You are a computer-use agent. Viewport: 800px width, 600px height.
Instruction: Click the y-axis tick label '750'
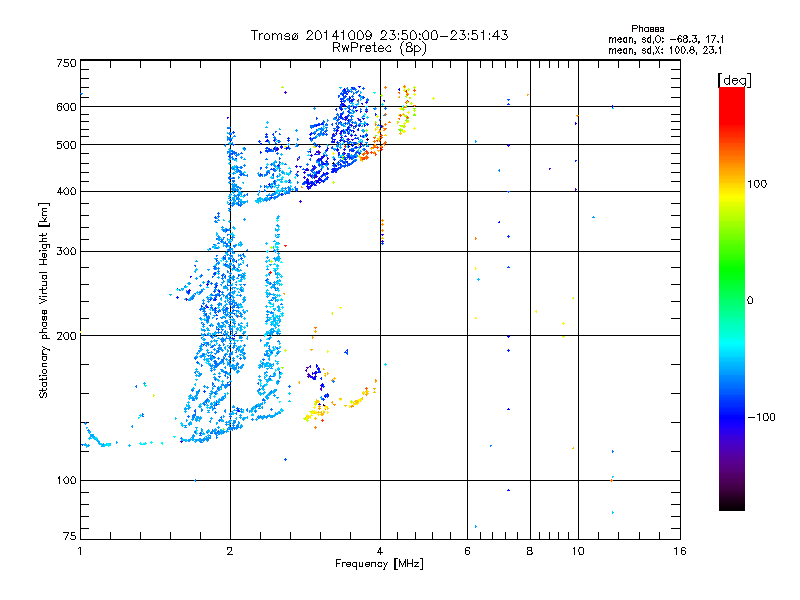click(x=66, y=63)
